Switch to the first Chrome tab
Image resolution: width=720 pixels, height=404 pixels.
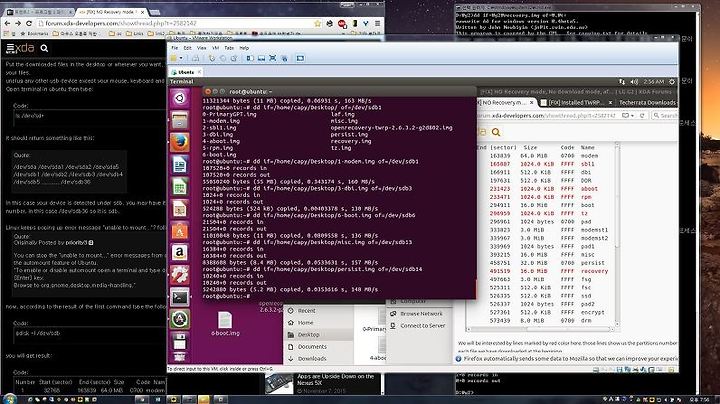(x=39, y=11)
